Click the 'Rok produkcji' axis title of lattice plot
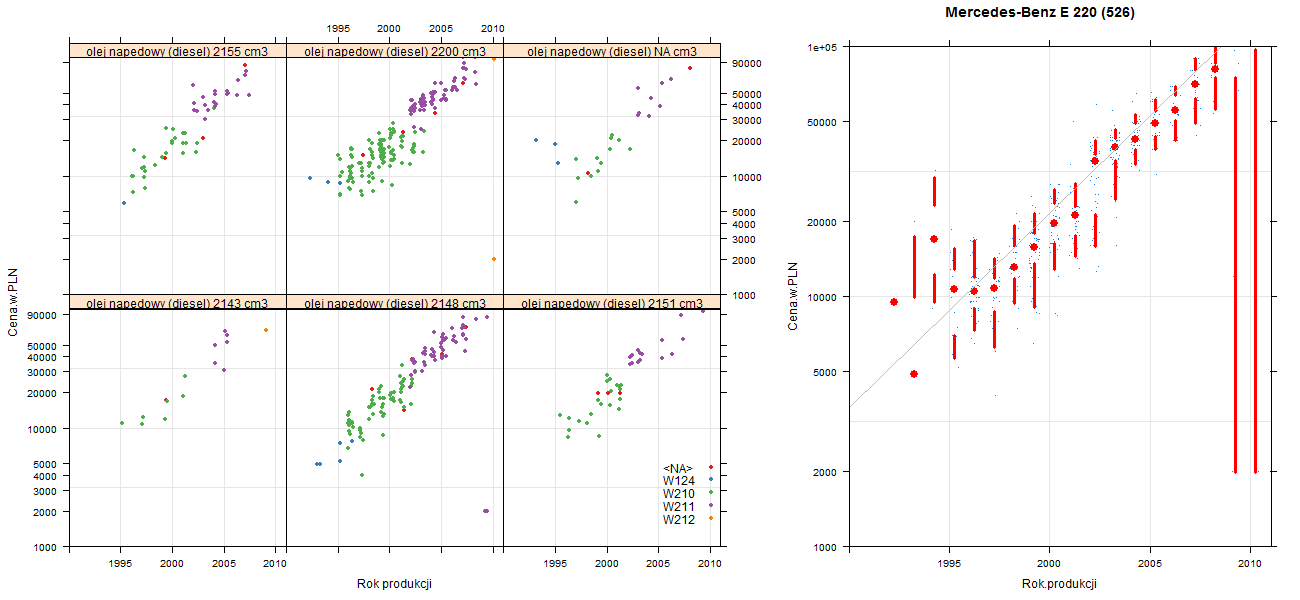The height and width of the screenshot is (600, 1300). pos(394,584)
